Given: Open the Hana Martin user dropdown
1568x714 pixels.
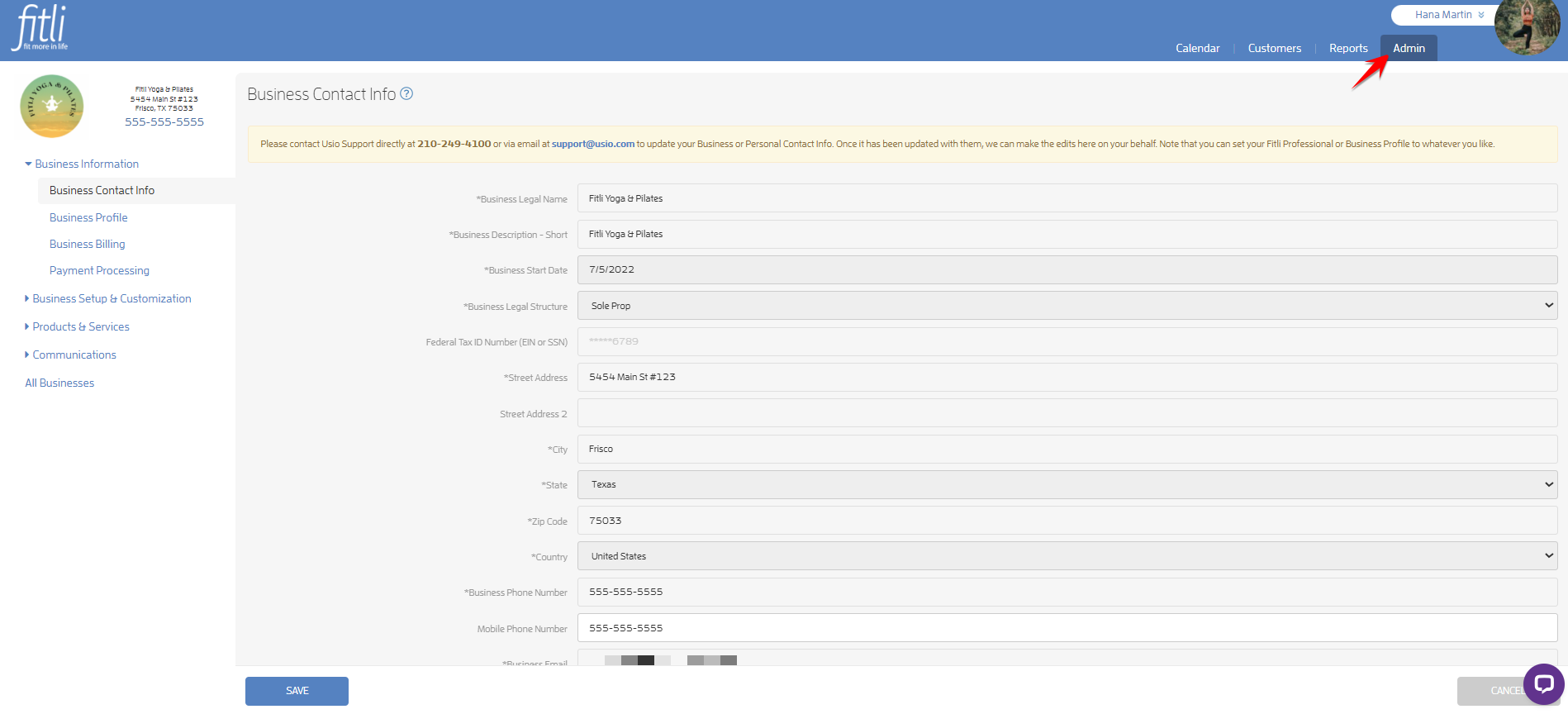Looking at the screenshot, I should [x=1449, y=15].
